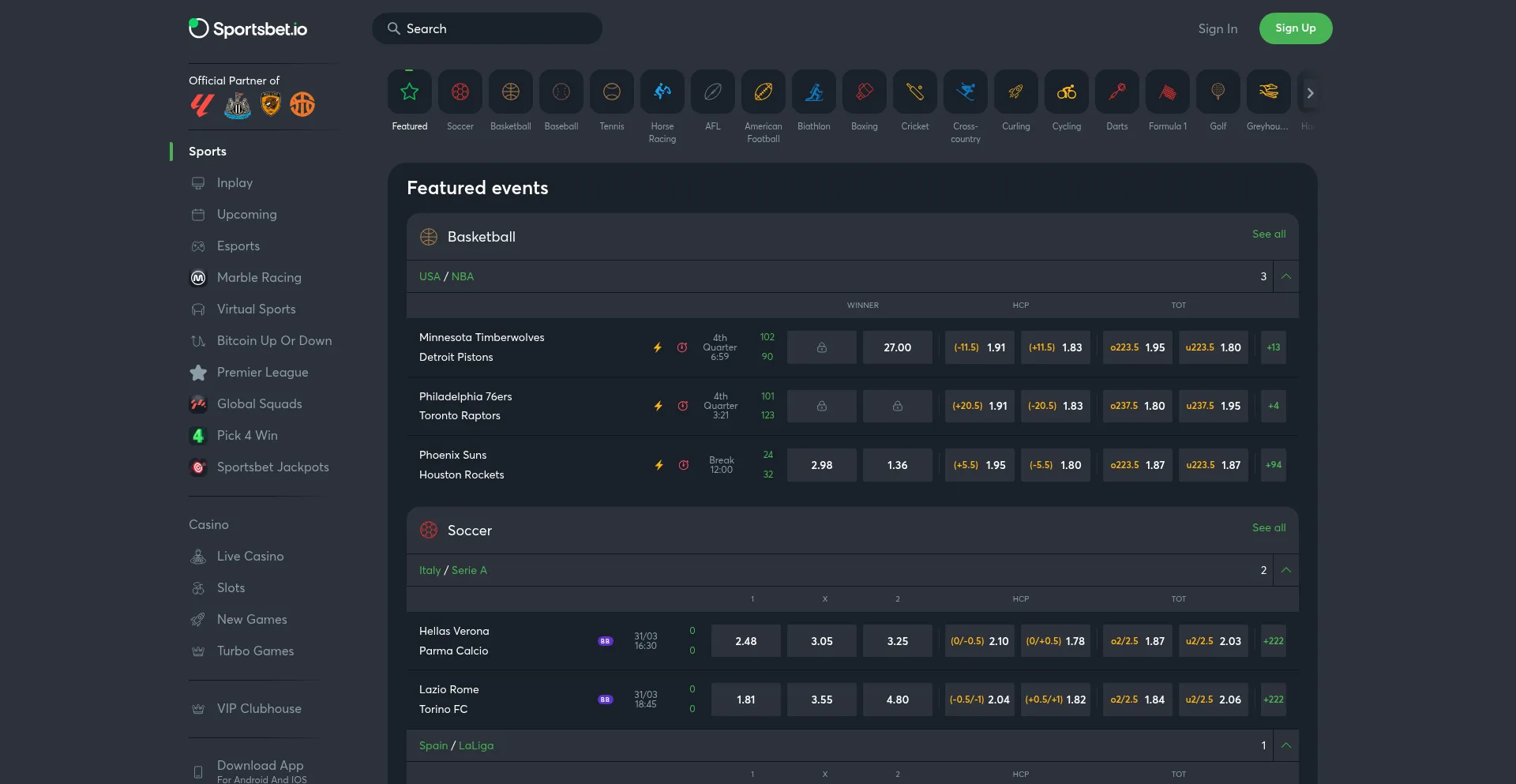Open Pick 4 Win
Screen dimensions: 1516x784
247,435
